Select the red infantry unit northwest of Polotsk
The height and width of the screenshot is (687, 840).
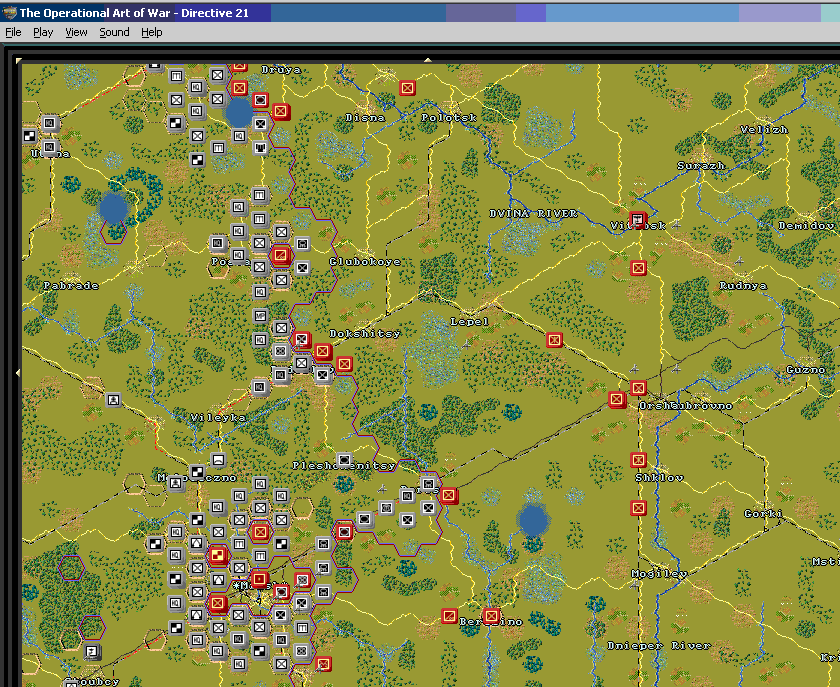point(407,87)
